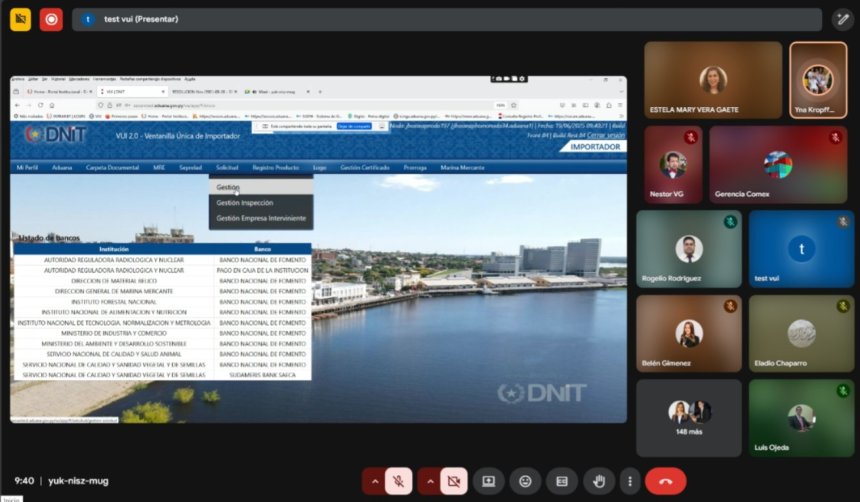Select Gestión in the Solicitud dropdown

click(228, 187)
